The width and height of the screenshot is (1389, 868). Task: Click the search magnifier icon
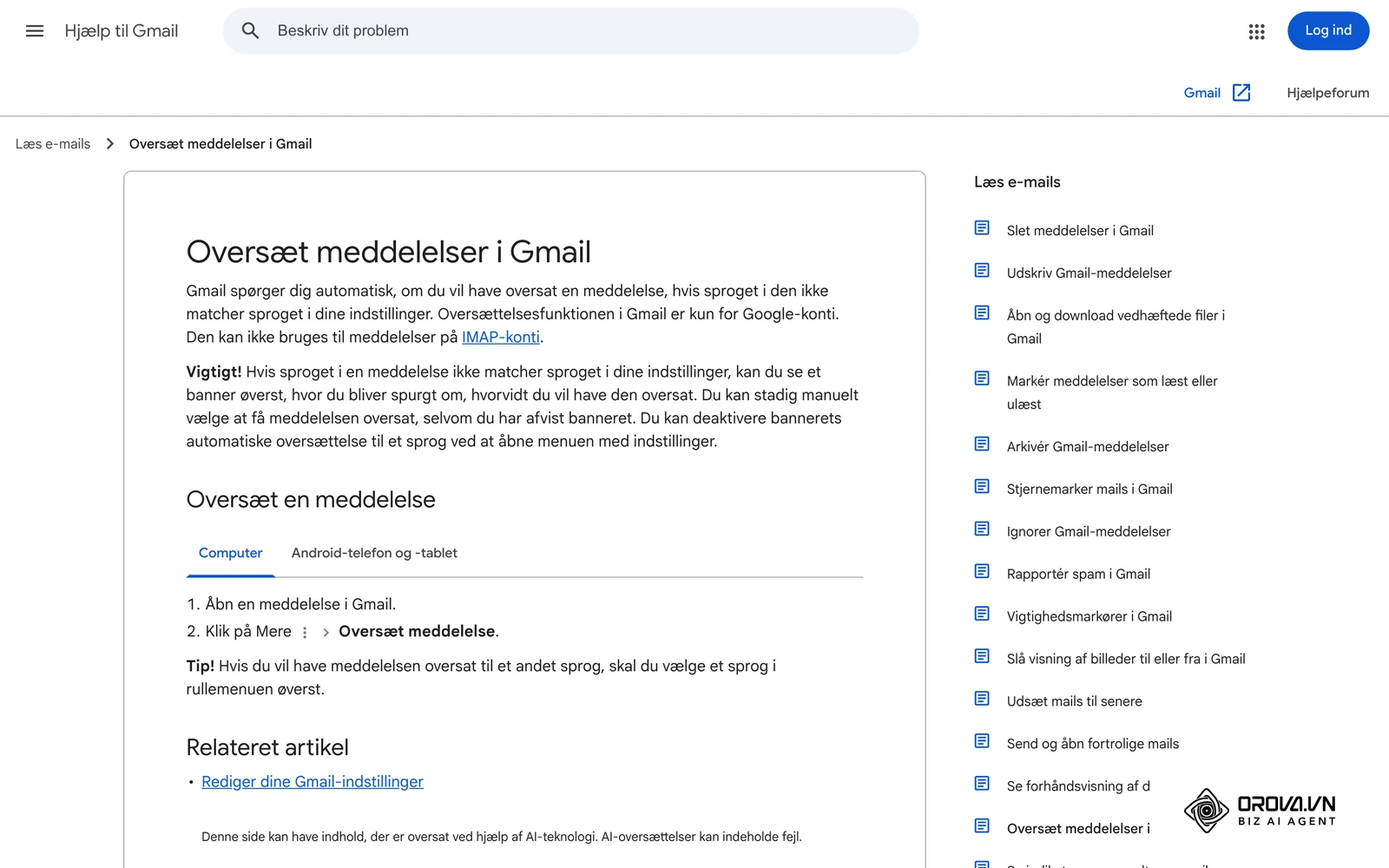tap(250, 31)
